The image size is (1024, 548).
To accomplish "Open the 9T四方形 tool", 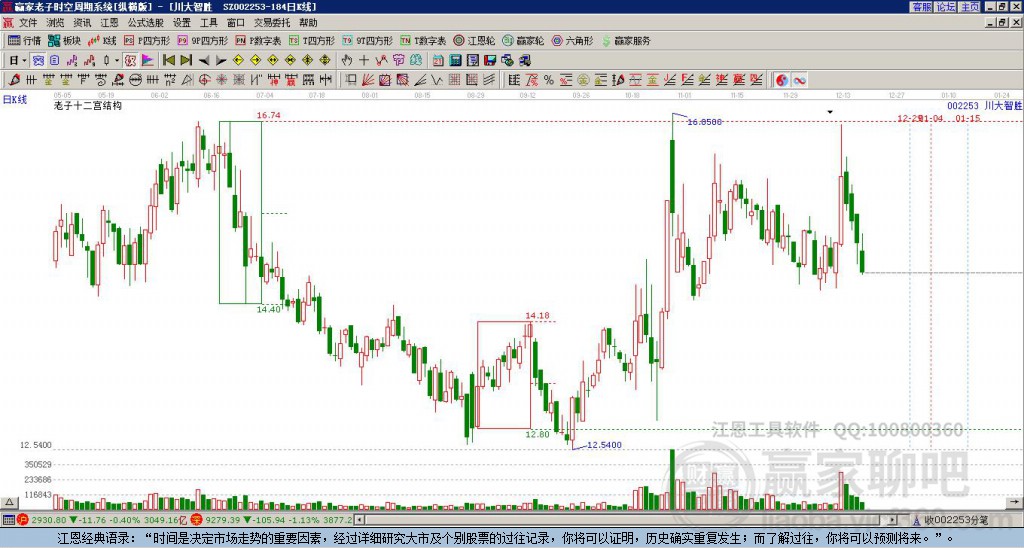I will click(368, 41).
